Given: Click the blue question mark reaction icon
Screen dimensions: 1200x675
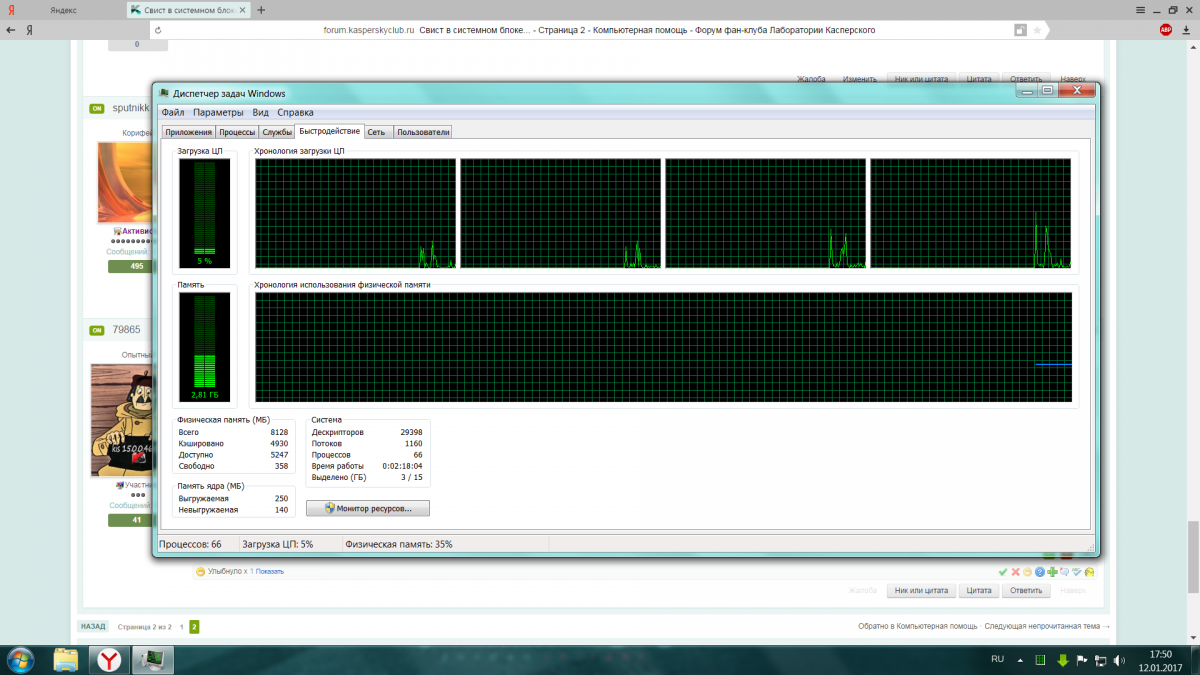Looking at the screenshot, I should [1039, 572].
